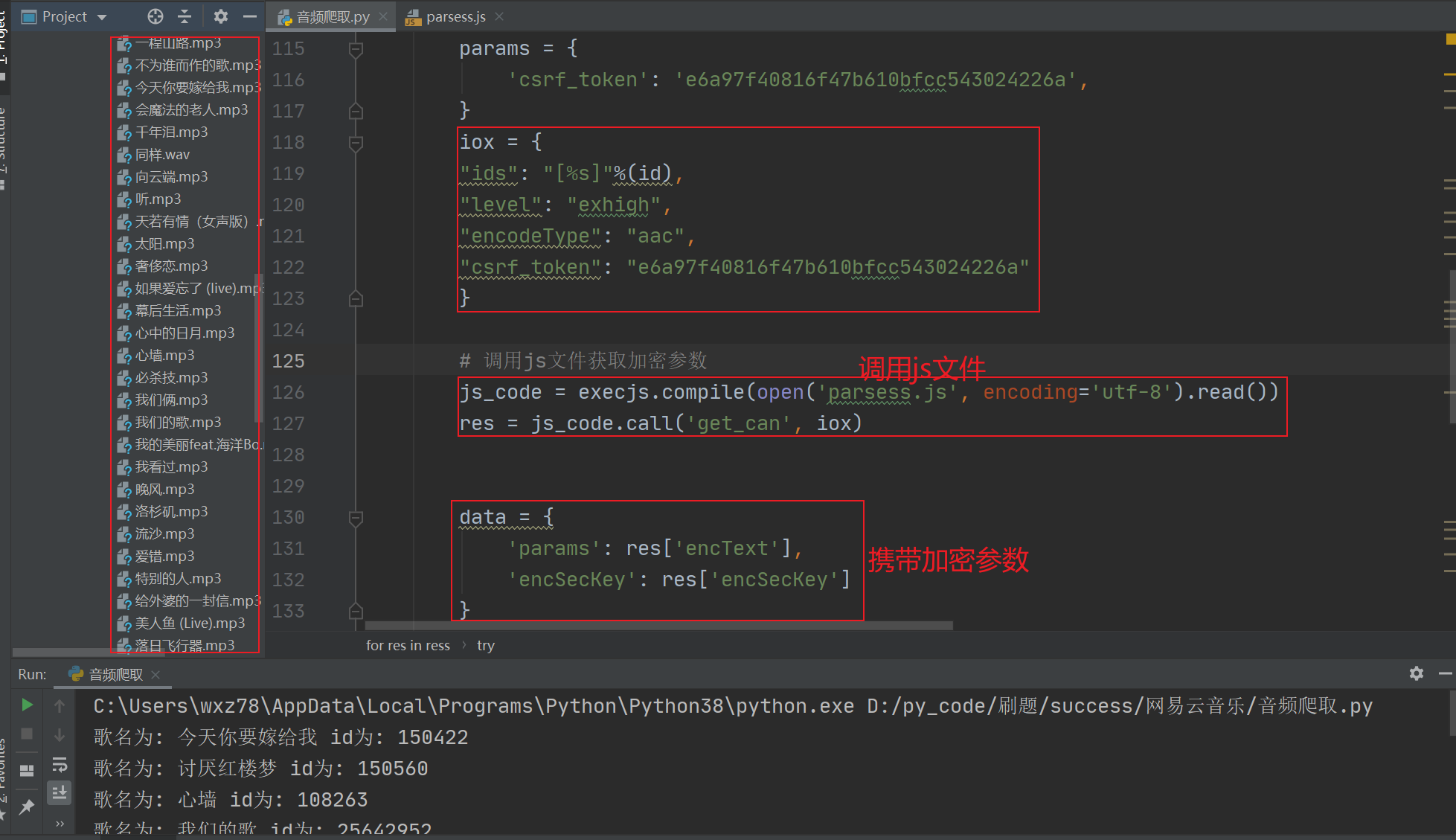
Task: Collapse code fold at line 130
Action: tap(356, 517)
